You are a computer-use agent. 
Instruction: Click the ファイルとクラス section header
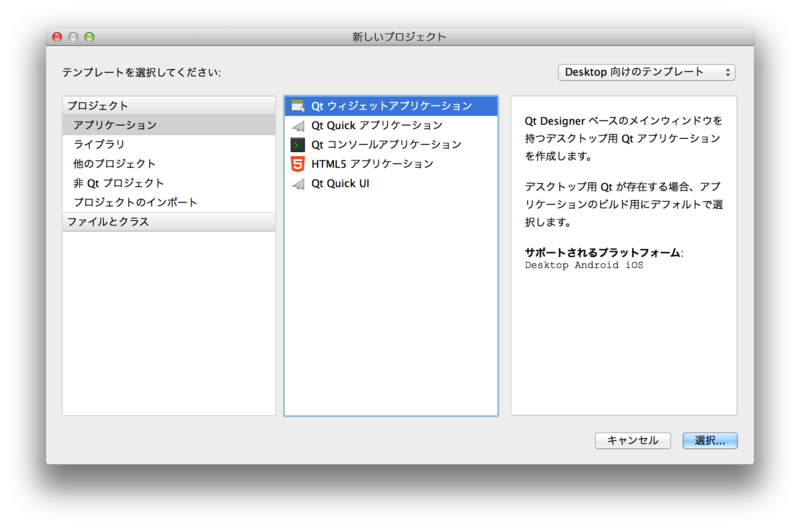tap(169, 222)
